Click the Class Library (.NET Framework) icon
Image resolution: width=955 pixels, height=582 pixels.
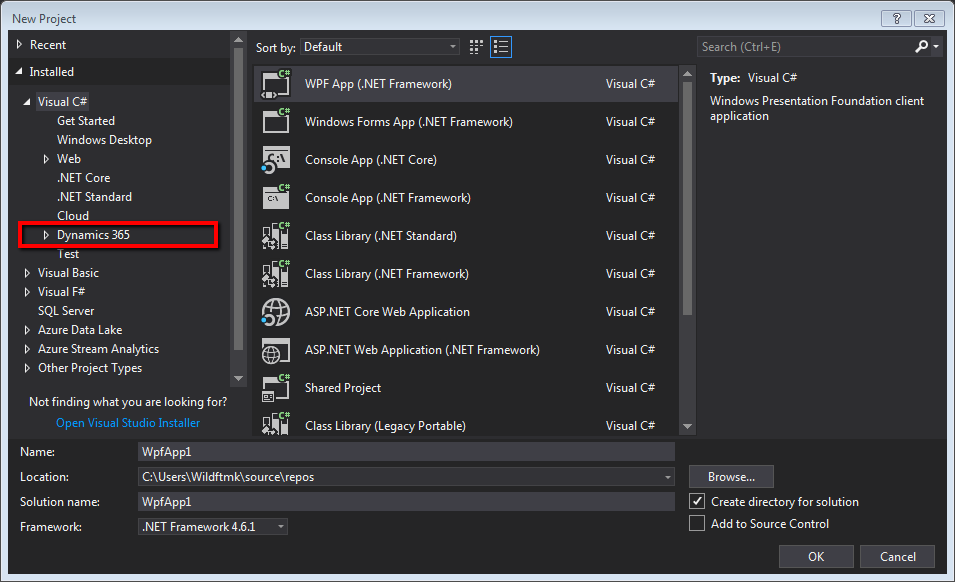pos(276,273)
